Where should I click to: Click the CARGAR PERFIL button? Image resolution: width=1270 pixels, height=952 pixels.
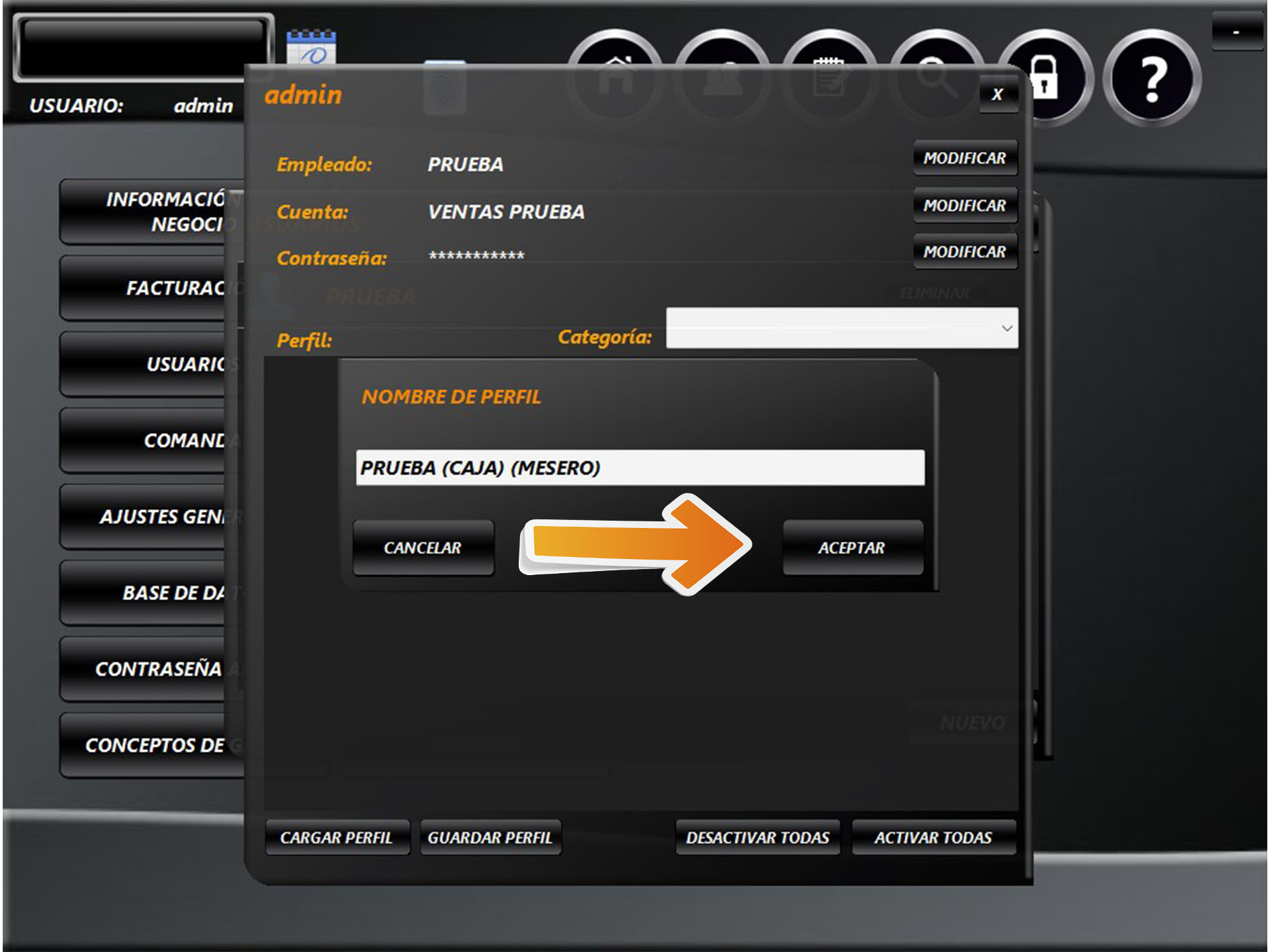click(x=337, y=837)
